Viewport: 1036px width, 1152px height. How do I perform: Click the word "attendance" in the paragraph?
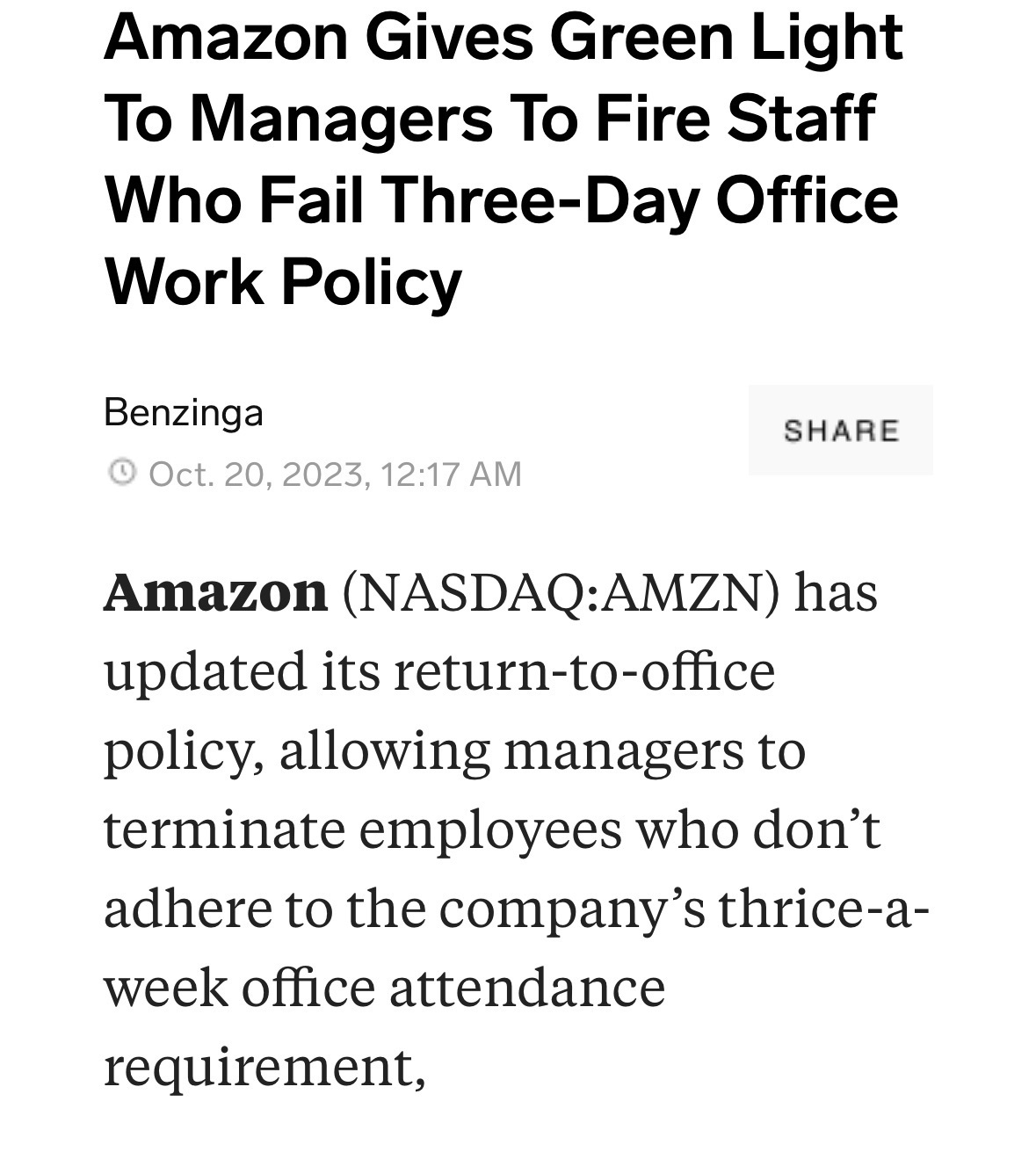tap(527, 988)
